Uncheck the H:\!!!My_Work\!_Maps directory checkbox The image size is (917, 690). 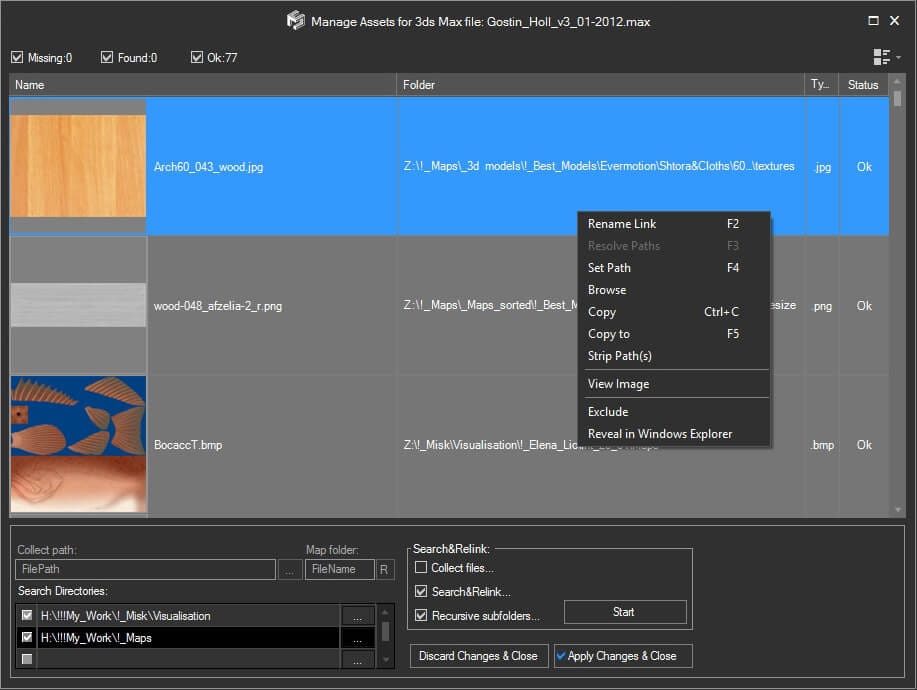(27, 637)
